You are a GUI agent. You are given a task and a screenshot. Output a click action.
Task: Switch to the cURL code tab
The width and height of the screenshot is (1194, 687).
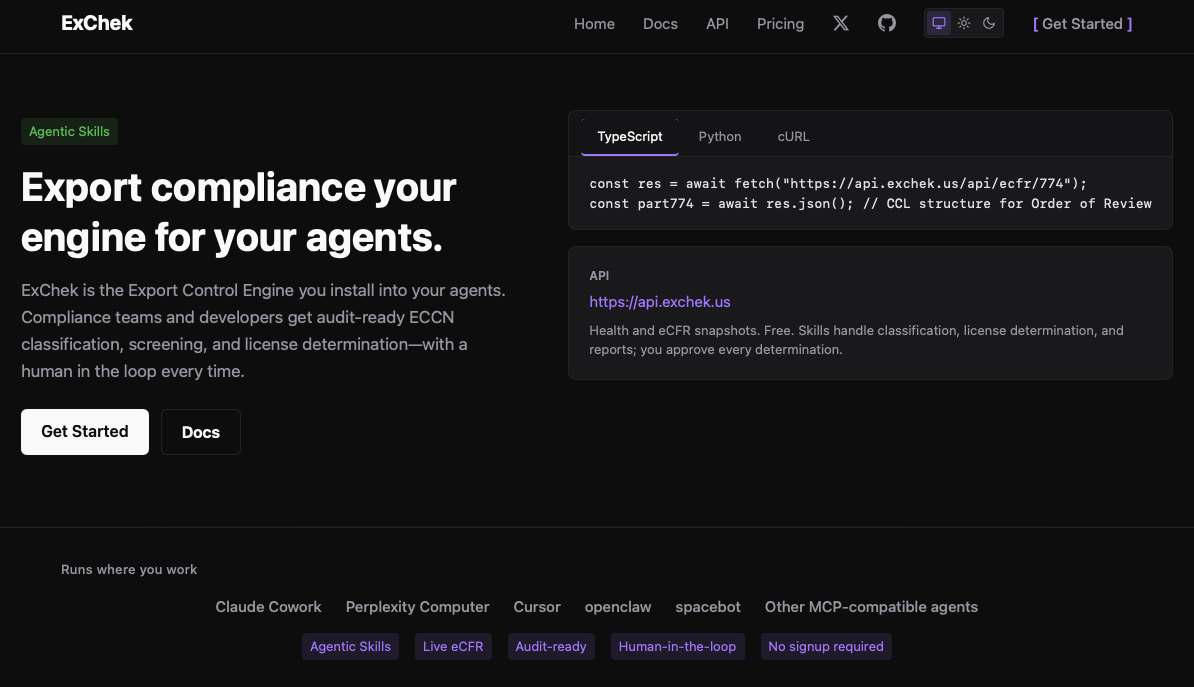pyautogui.click(x=793, y=137)
